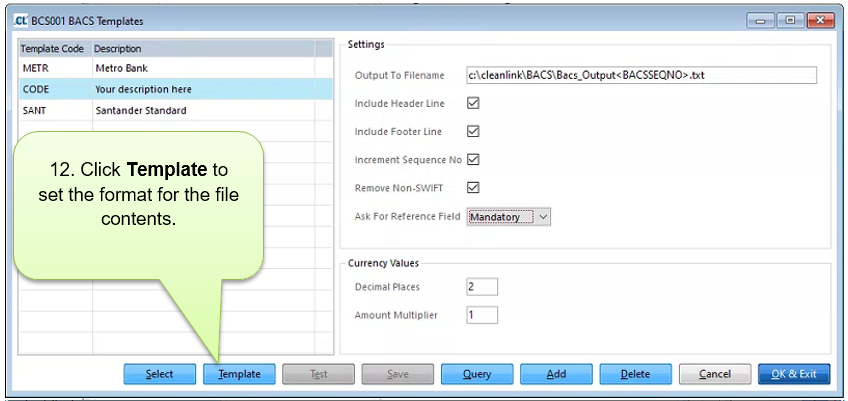
Task: Click the Decimal Places input box
Action: click(x=482, y=287)
